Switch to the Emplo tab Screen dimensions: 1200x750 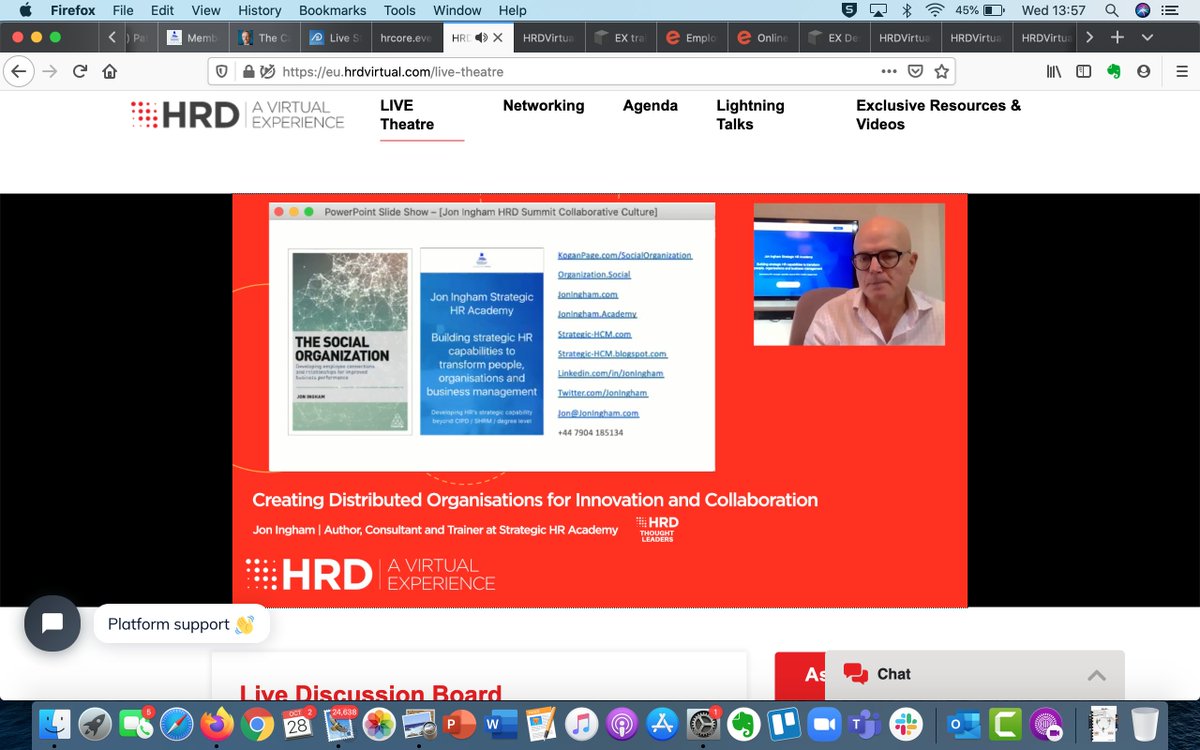[x=691, y=38]
